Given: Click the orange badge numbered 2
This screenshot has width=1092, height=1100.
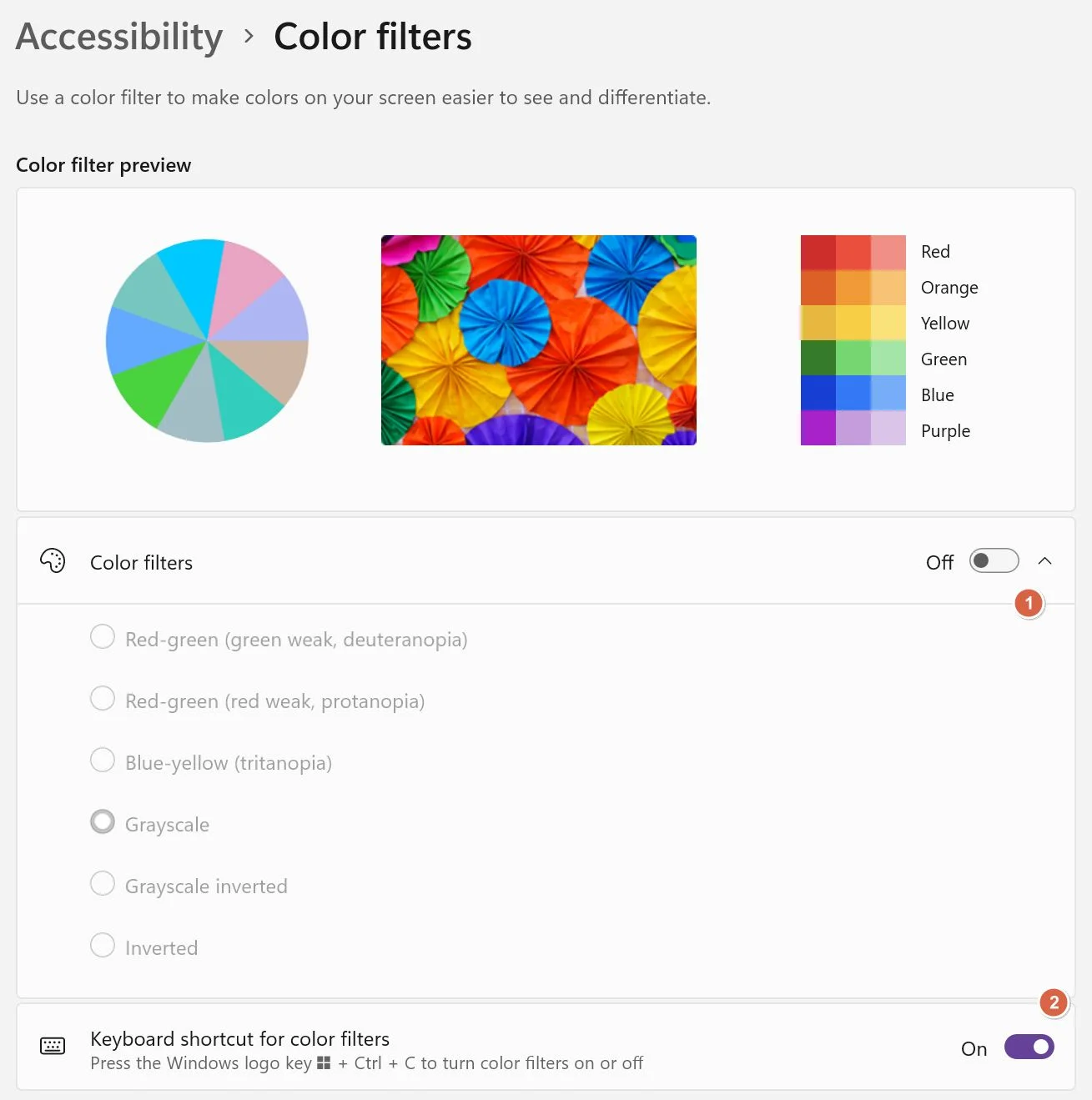Looking at the screenshot, I should pyautogui.click(x=1054, y=1002).
